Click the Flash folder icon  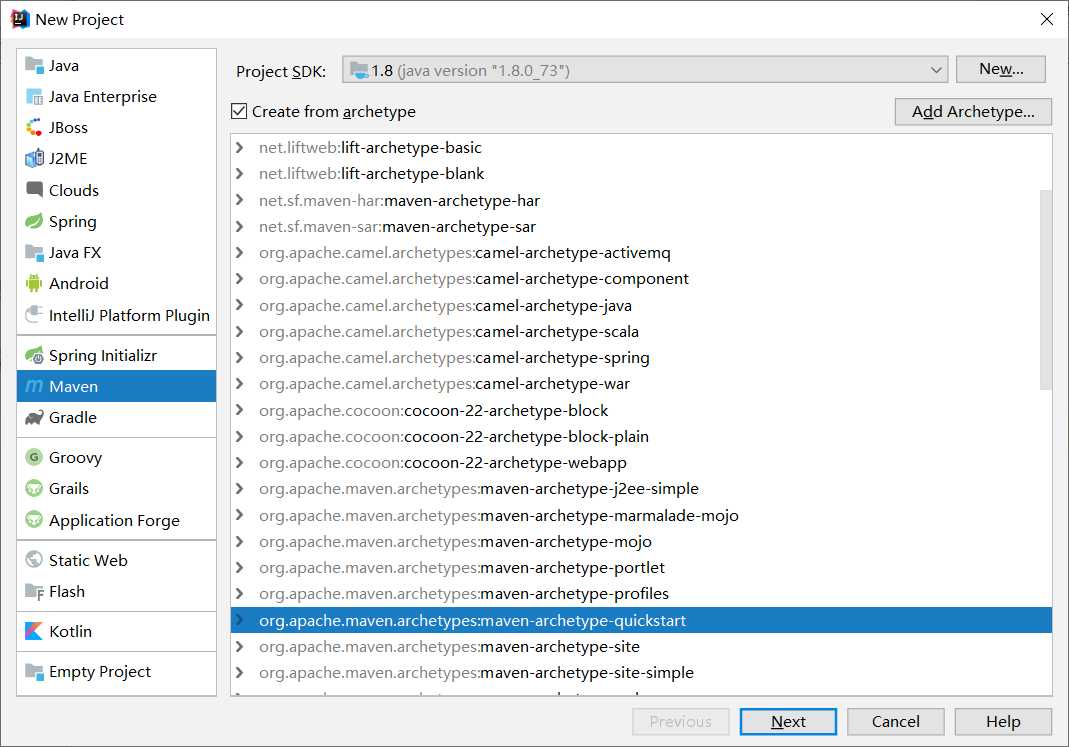pos(34,591)
